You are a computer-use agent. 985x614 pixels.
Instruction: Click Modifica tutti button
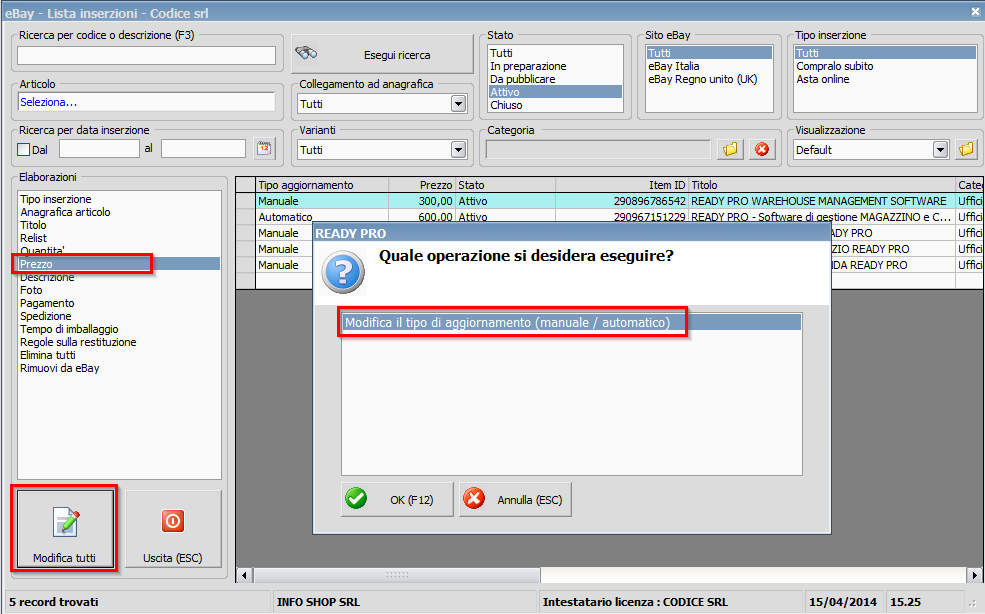tap(65, 530)
